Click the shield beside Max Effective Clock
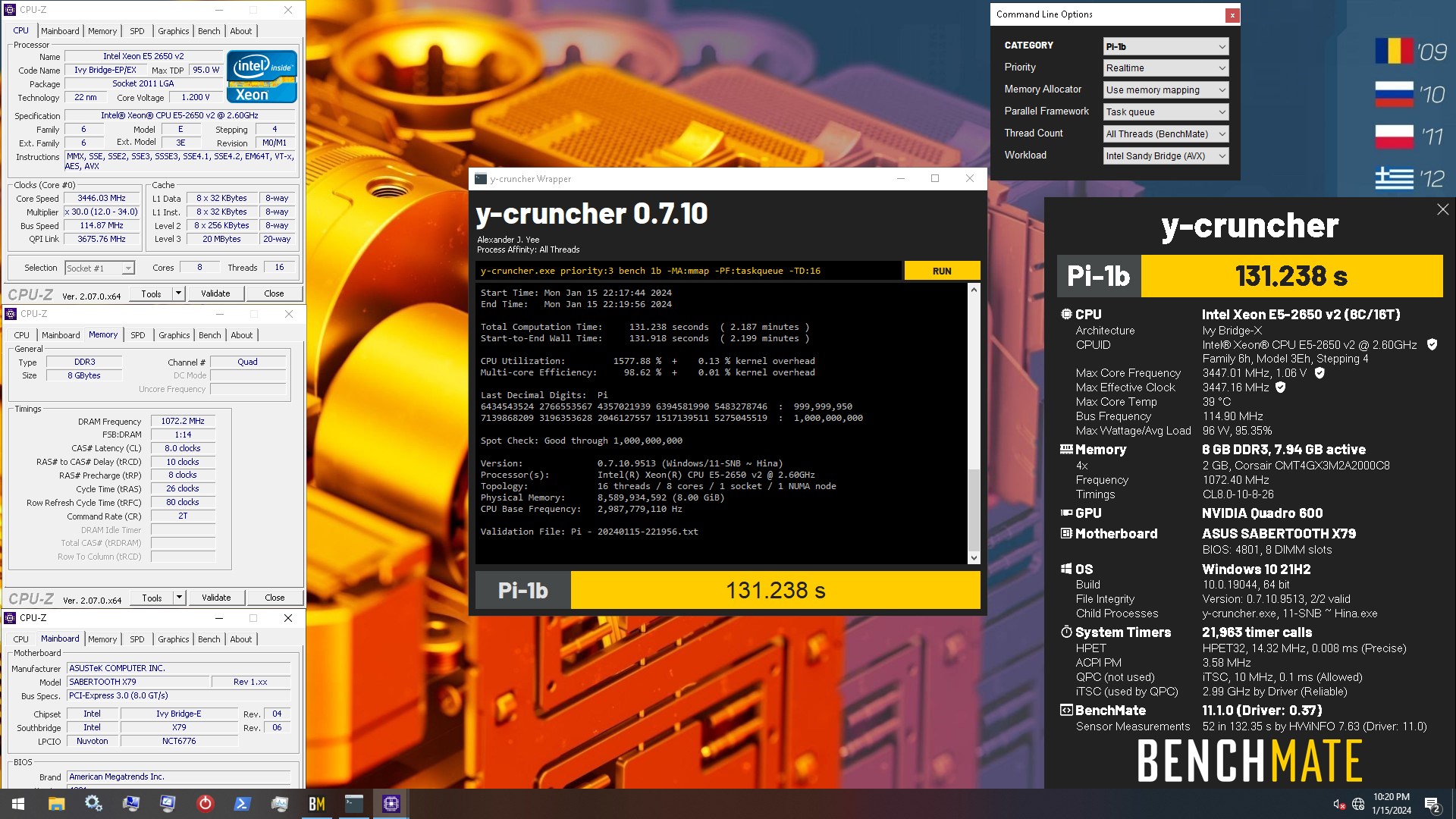This screenshot has height=819, width=1456. (x=1281, y=388)
